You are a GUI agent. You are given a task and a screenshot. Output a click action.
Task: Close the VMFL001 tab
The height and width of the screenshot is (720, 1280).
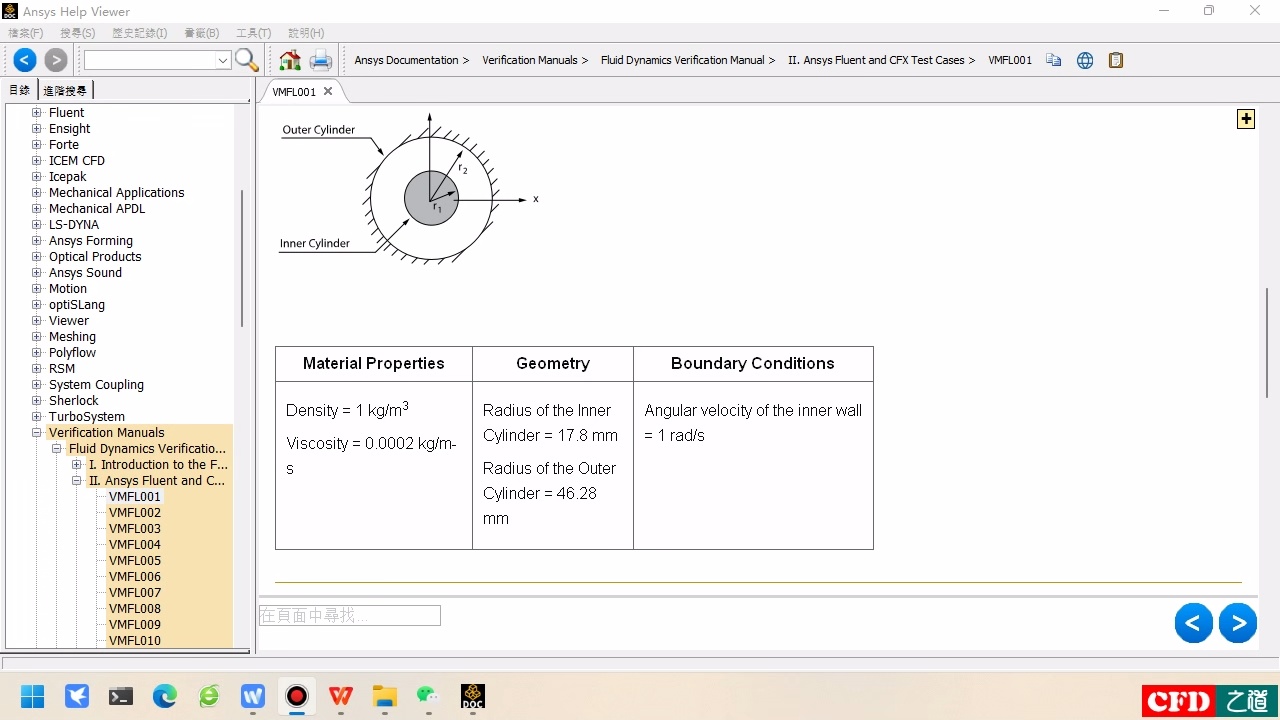tap(328, 91)
